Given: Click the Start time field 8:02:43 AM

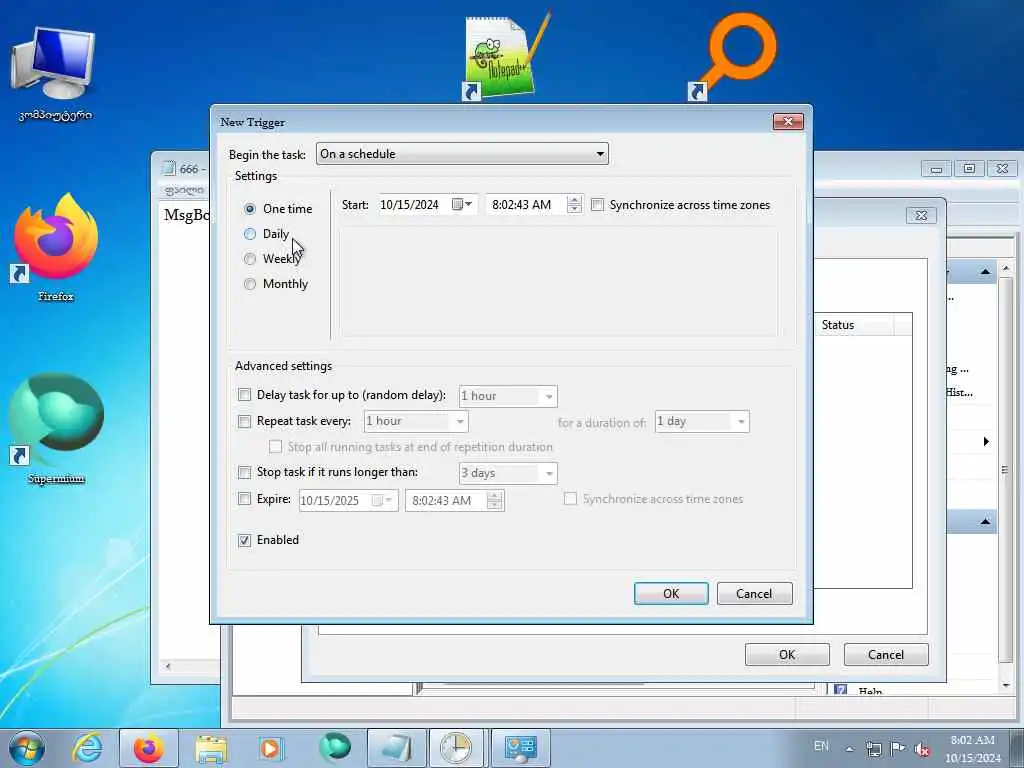Looking at the screenshot, I should click(526, 204).
